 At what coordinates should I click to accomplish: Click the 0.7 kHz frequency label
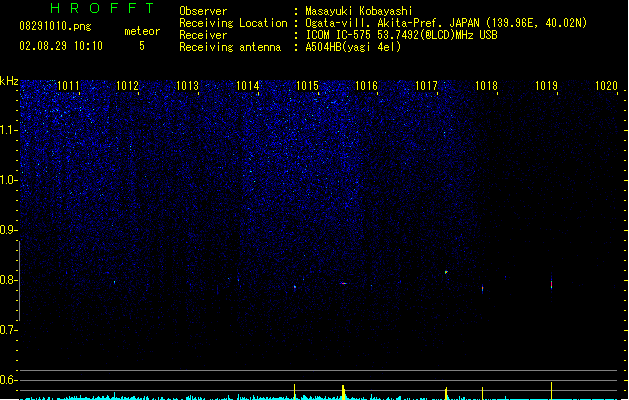pyautogui.click(x=8, y=330)
